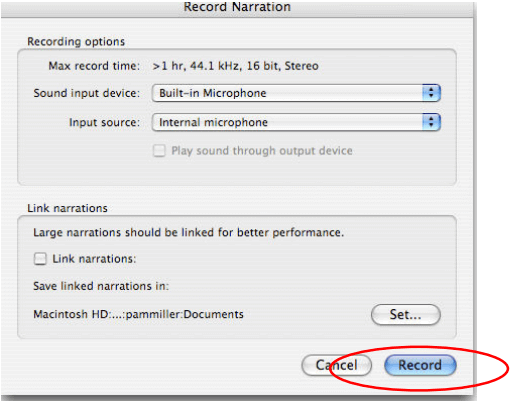Cancel the Record Narration dialog
Screen dimensions: 510x401
point(336,365)
